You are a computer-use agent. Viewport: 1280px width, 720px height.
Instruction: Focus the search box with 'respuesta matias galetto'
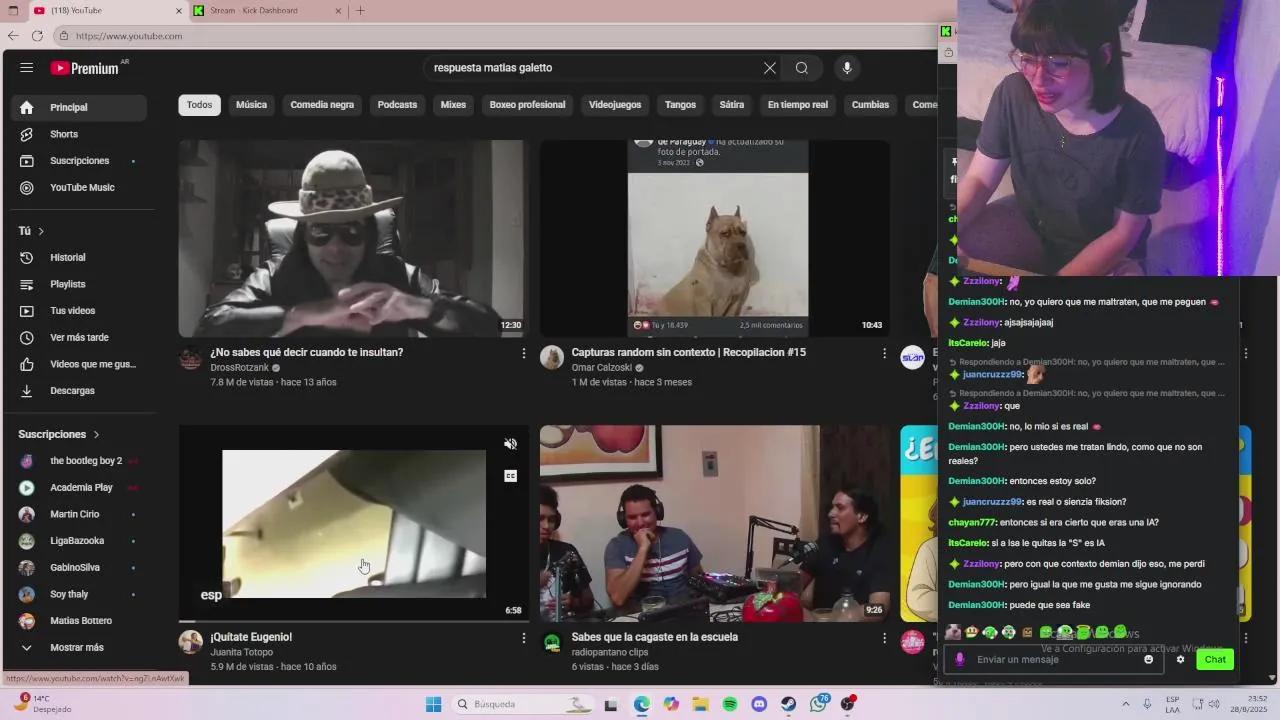tap(595, 68)
